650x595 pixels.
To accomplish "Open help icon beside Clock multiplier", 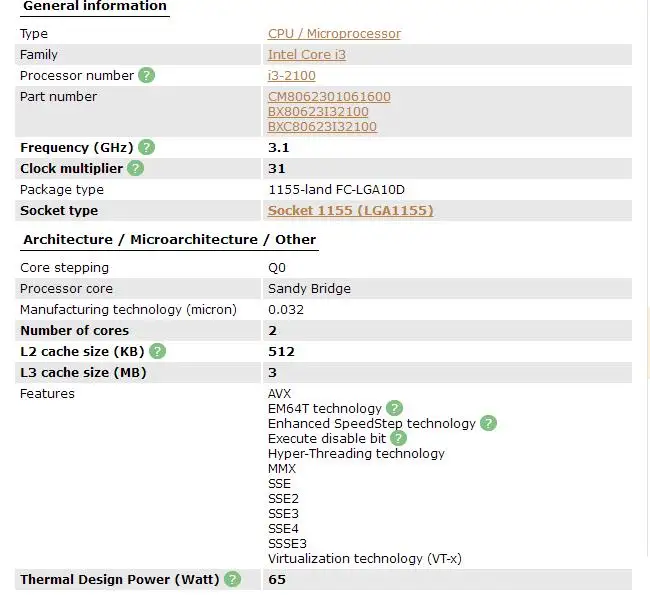I will tap(136, 168).
